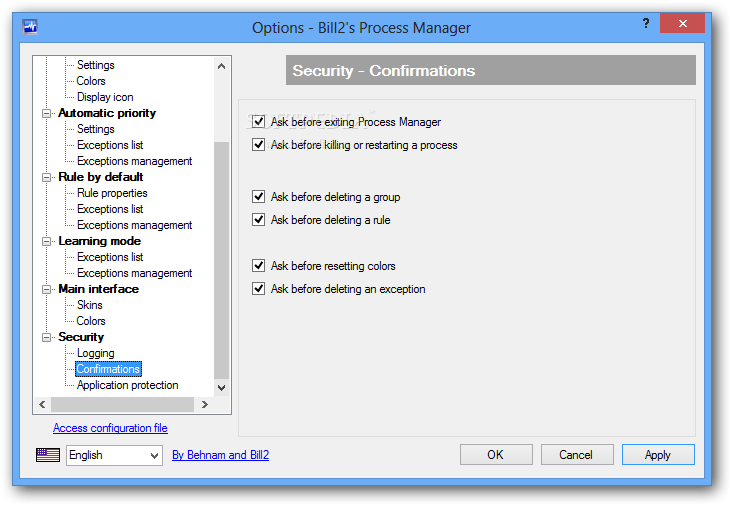Collapse the Security tree node

point(46,337)
